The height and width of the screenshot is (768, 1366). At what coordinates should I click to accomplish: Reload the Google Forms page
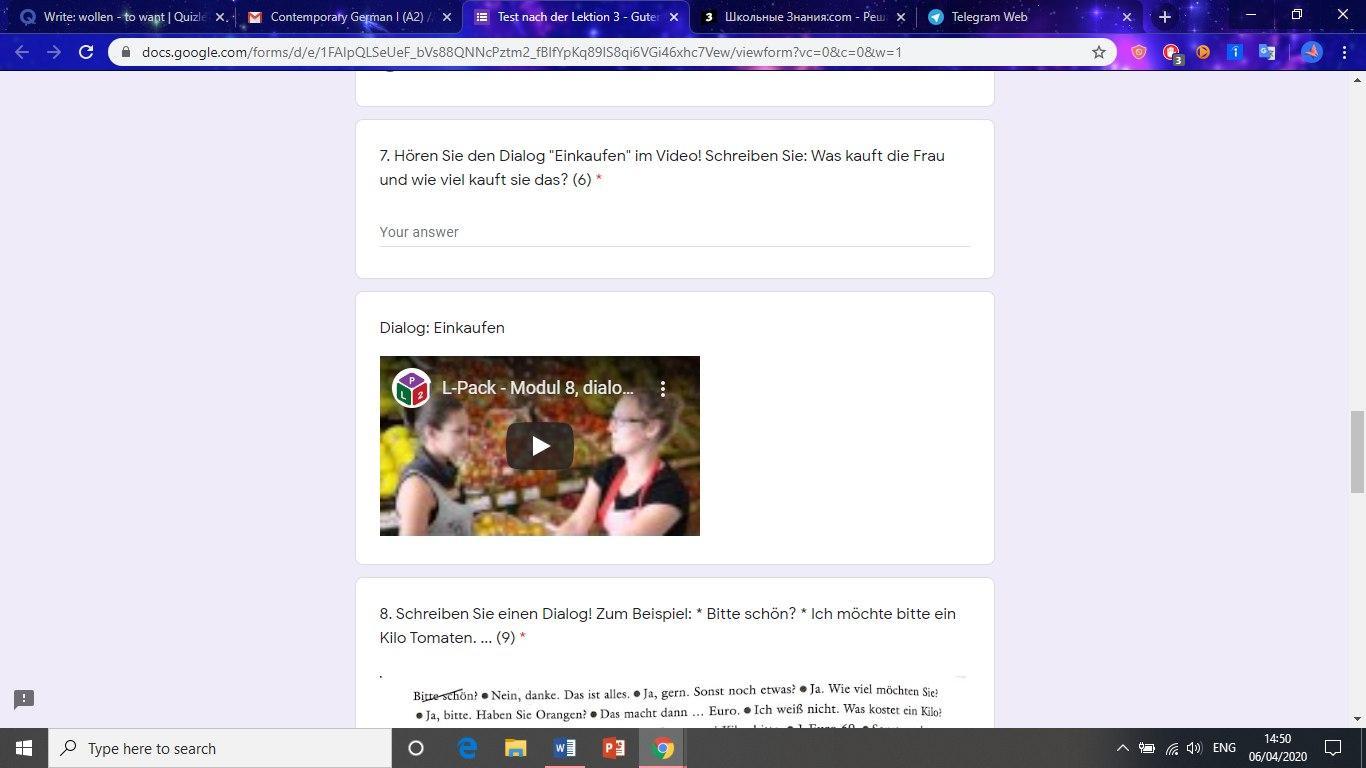[x=86, y=52]
